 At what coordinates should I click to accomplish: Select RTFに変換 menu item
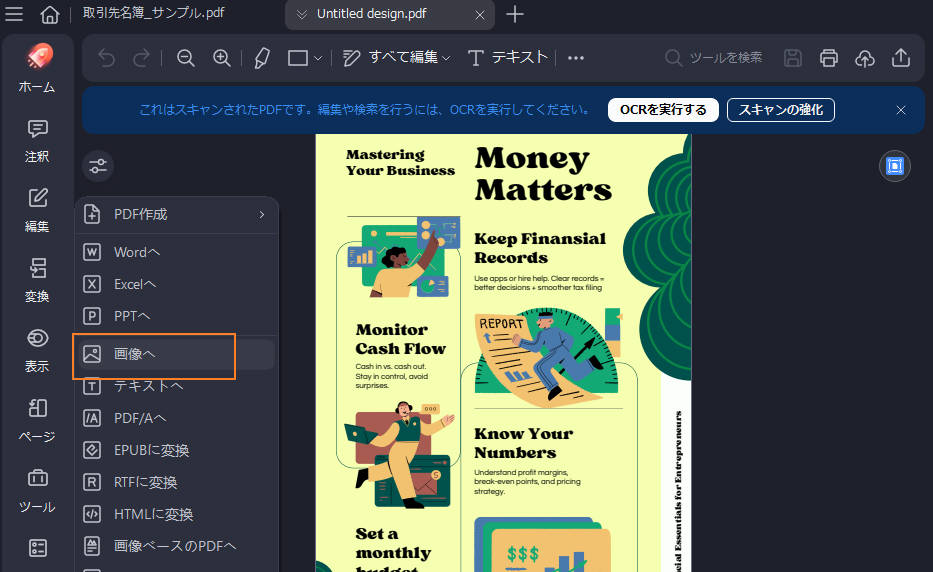177,482
